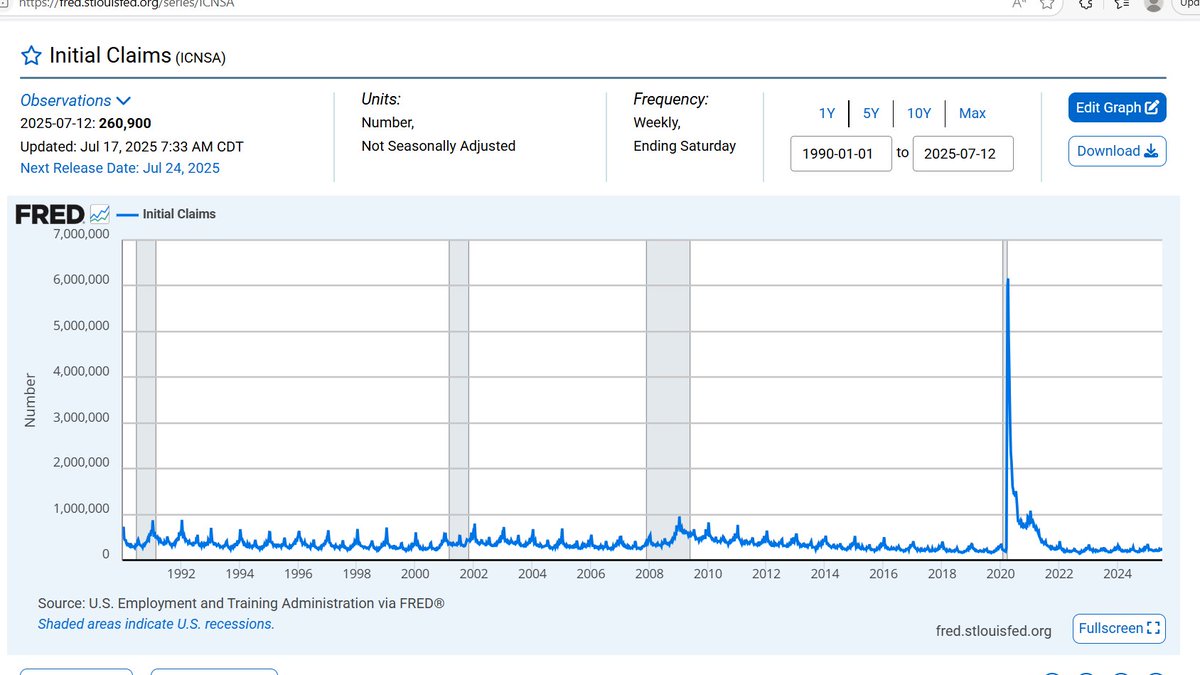Click the Fullscreen button
Image resolution: width=1200 pixels, height=675 pixels.
pyautogui.click(x=1119, y=628)
